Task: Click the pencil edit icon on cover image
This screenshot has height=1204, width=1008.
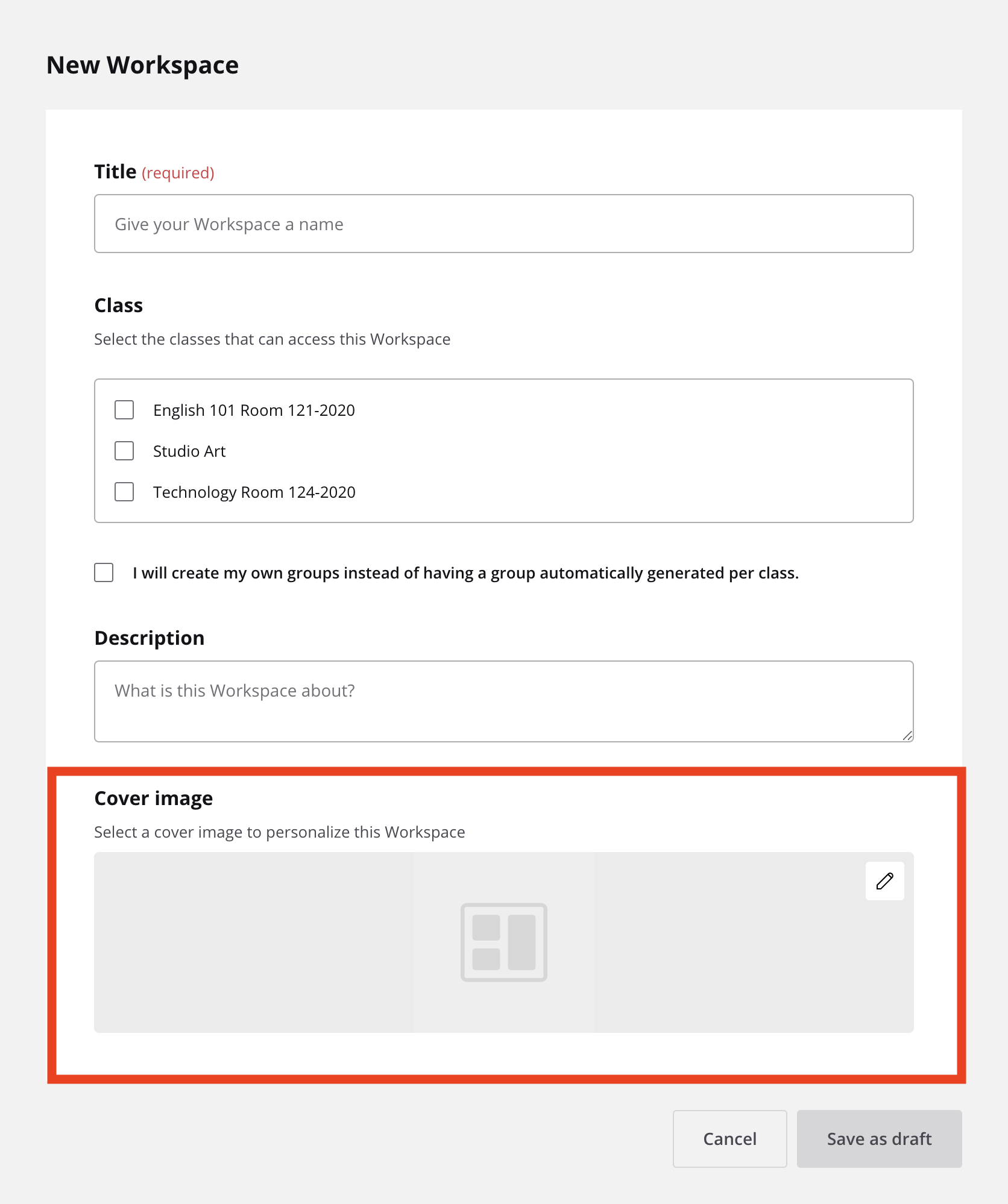Action: coord(884,881)
